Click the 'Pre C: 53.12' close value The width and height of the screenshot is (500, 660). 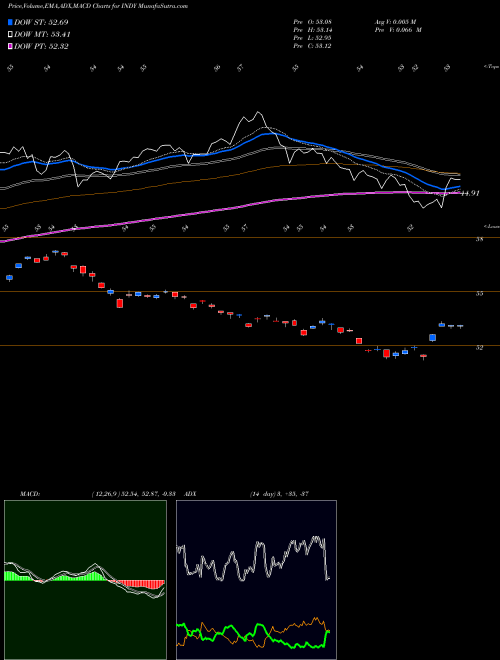pyautogui.click(x=313, y=46)
